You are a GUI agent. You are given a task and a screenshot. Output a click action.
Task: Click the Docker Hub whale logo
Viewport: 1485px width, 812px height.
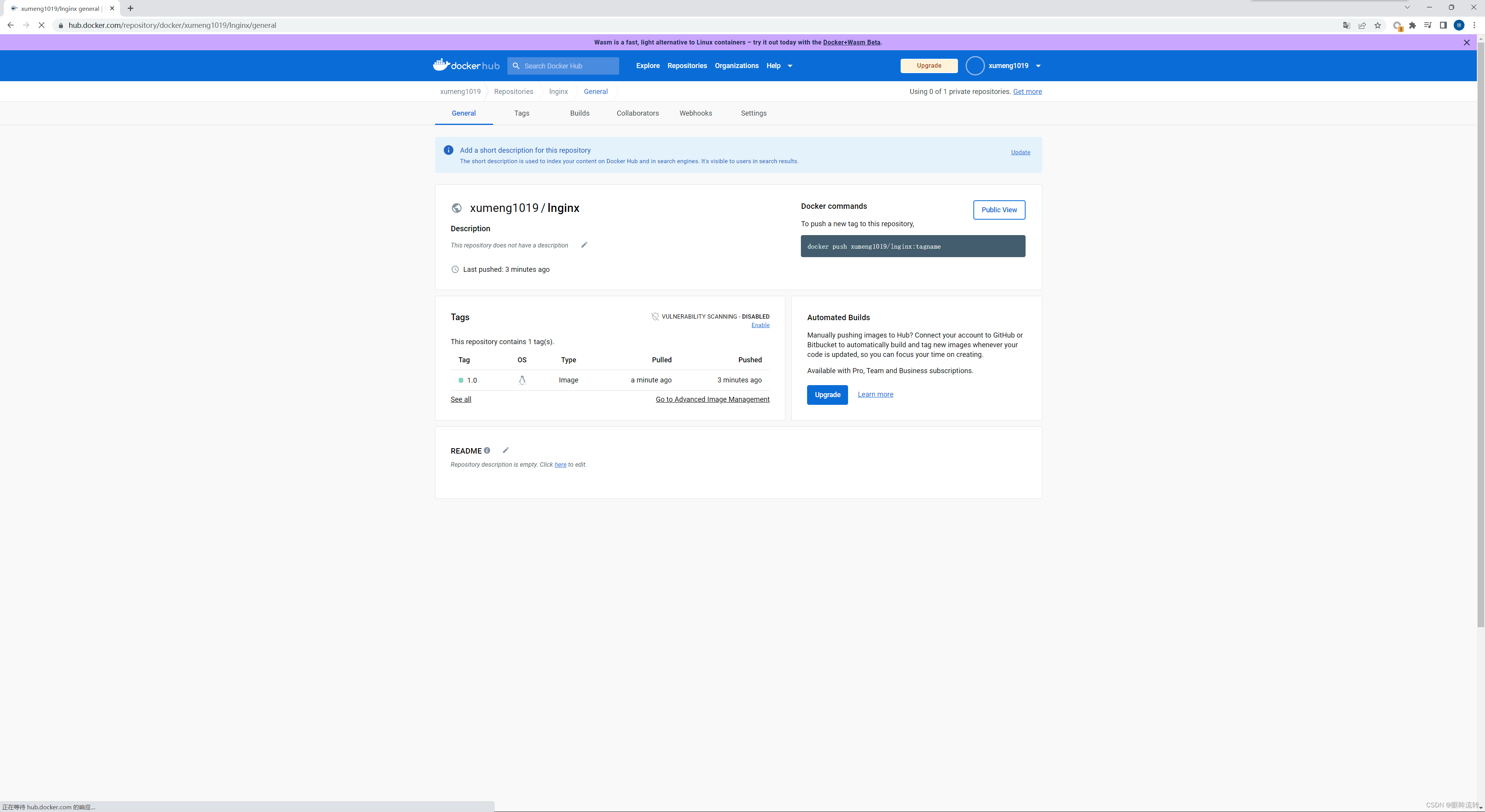[x=466, y=65]
